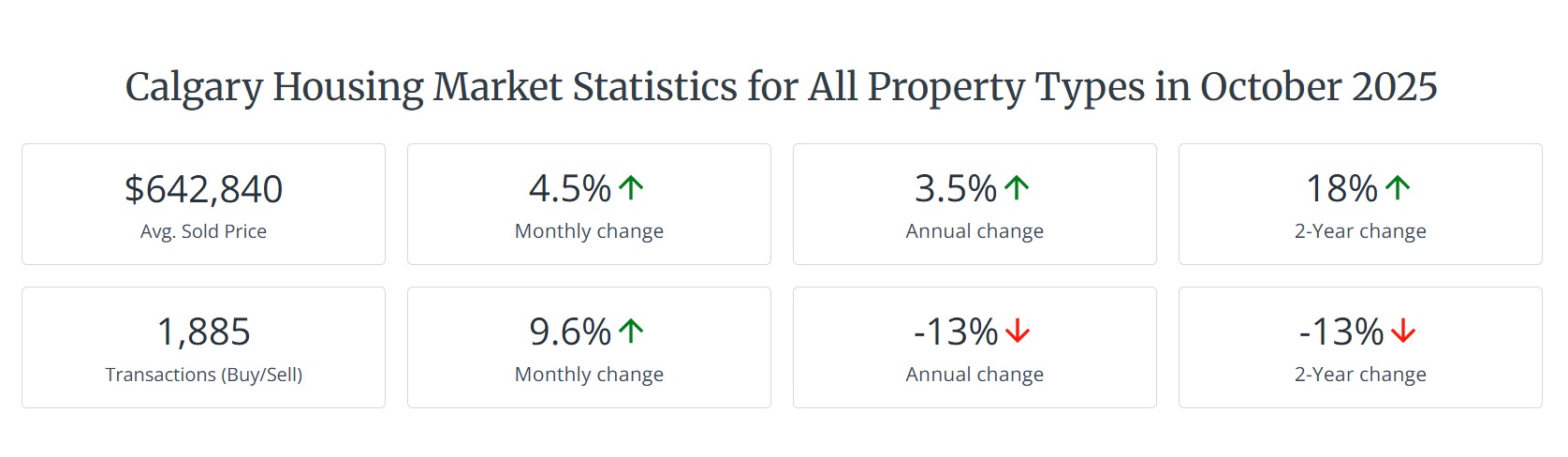1568x457 pixels.
Task: Click red down arrow in transactions Annual change card
Action: point(1018,332)
